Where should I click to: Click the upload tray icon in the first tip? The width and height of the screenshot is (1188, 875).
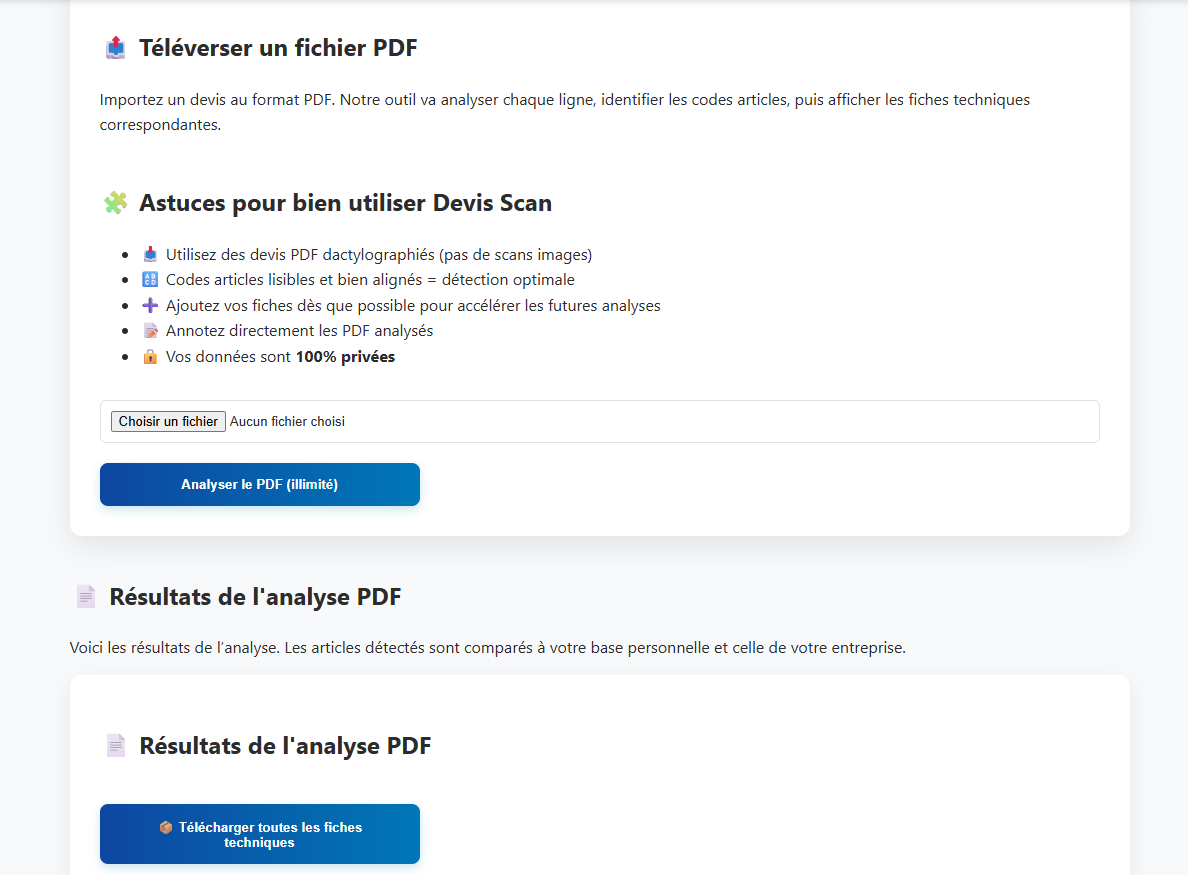click(x=149, y=254)
